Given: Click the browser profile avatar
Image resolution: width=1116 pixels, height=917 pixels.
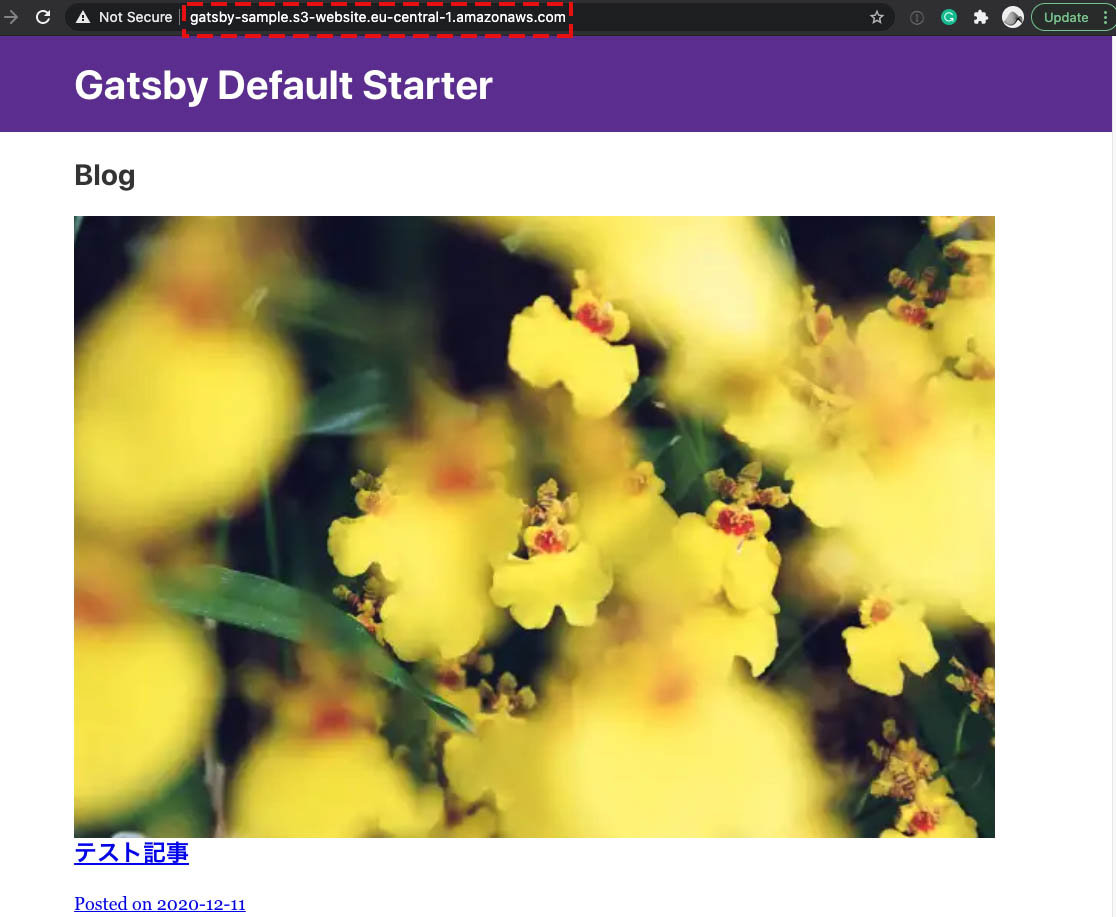Looking at the screenshot, I should click(x=1013, y=17).
